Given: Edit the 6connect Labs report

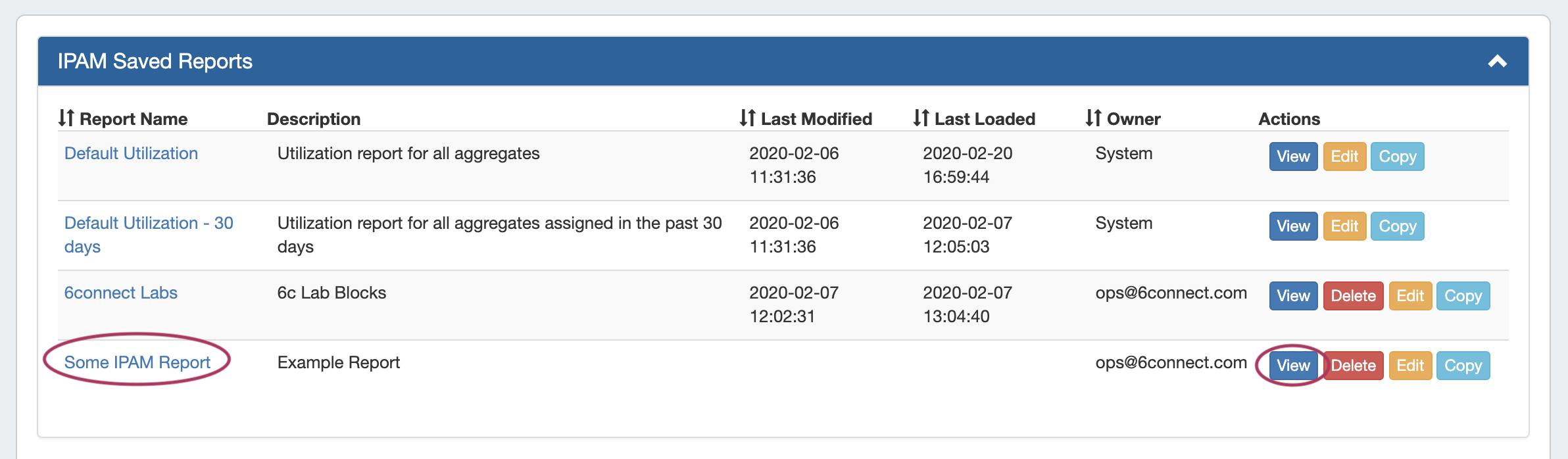Looking at the screenshot, I should point(1410,296).
